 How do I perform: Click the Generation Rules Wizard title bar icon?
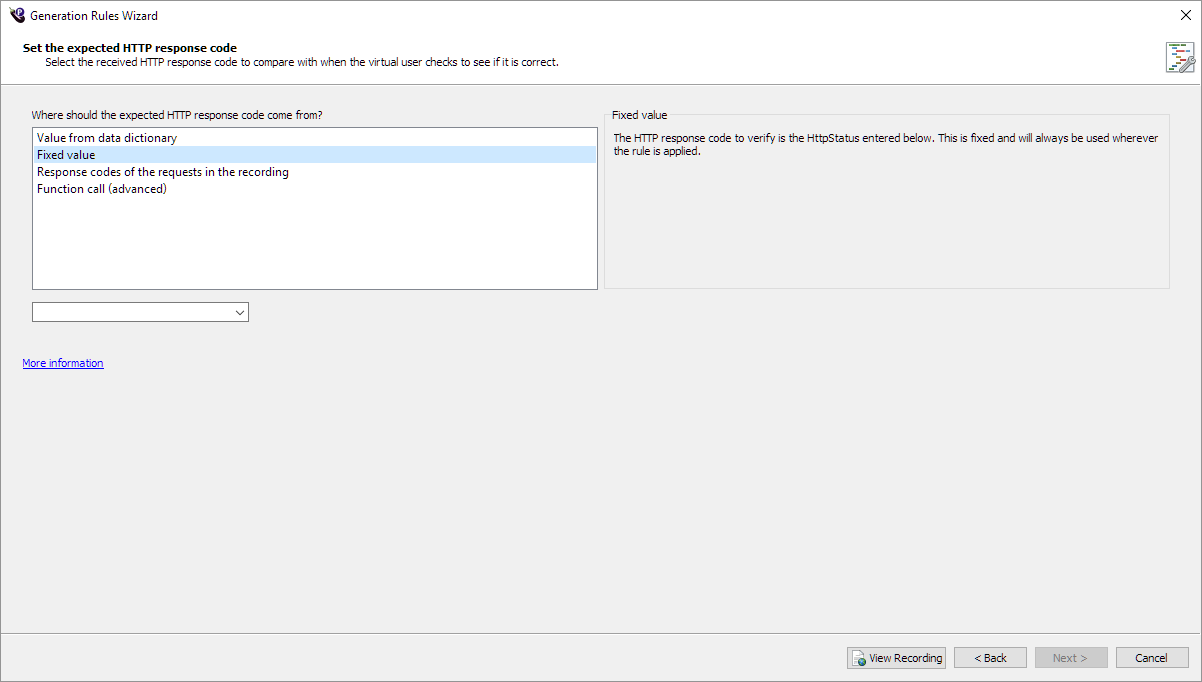[17, 15]
